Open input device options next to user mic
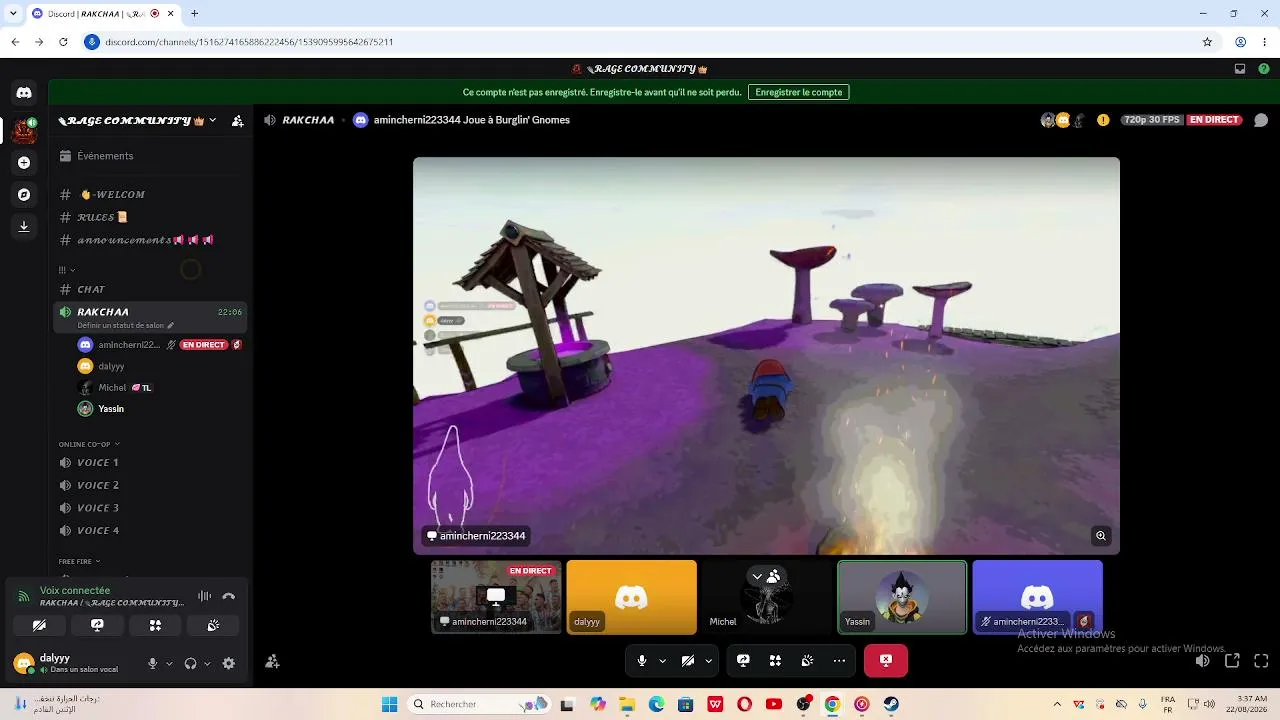 (x=169, y=663)
